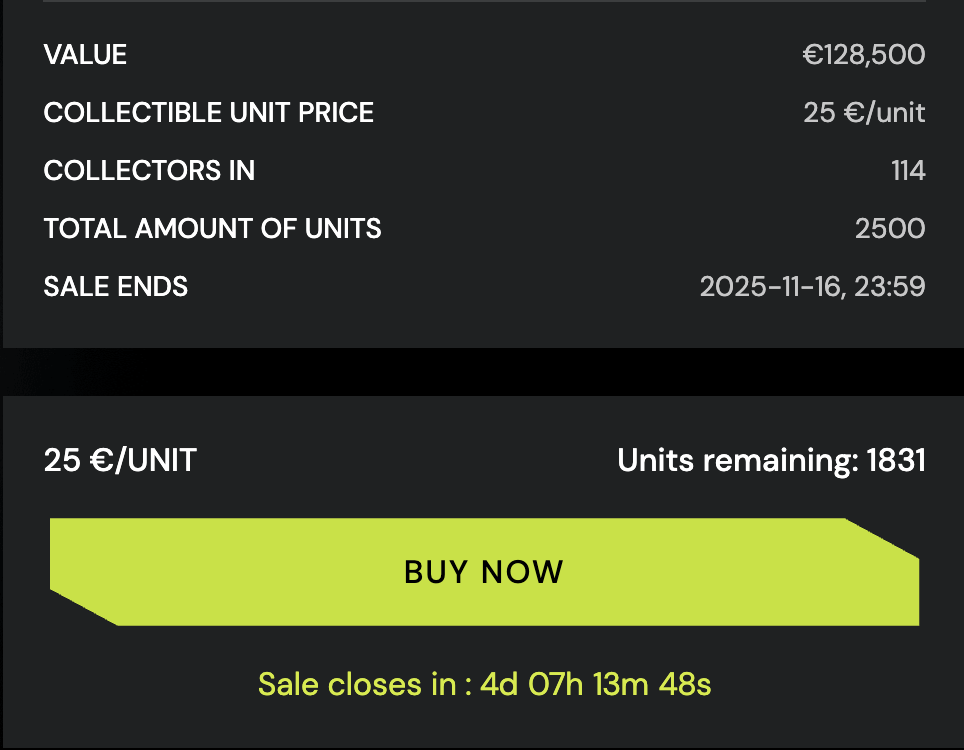Click the bold 25 €/UNIT heading
This screenshot has height=750, width=964.
pos(120,461)
